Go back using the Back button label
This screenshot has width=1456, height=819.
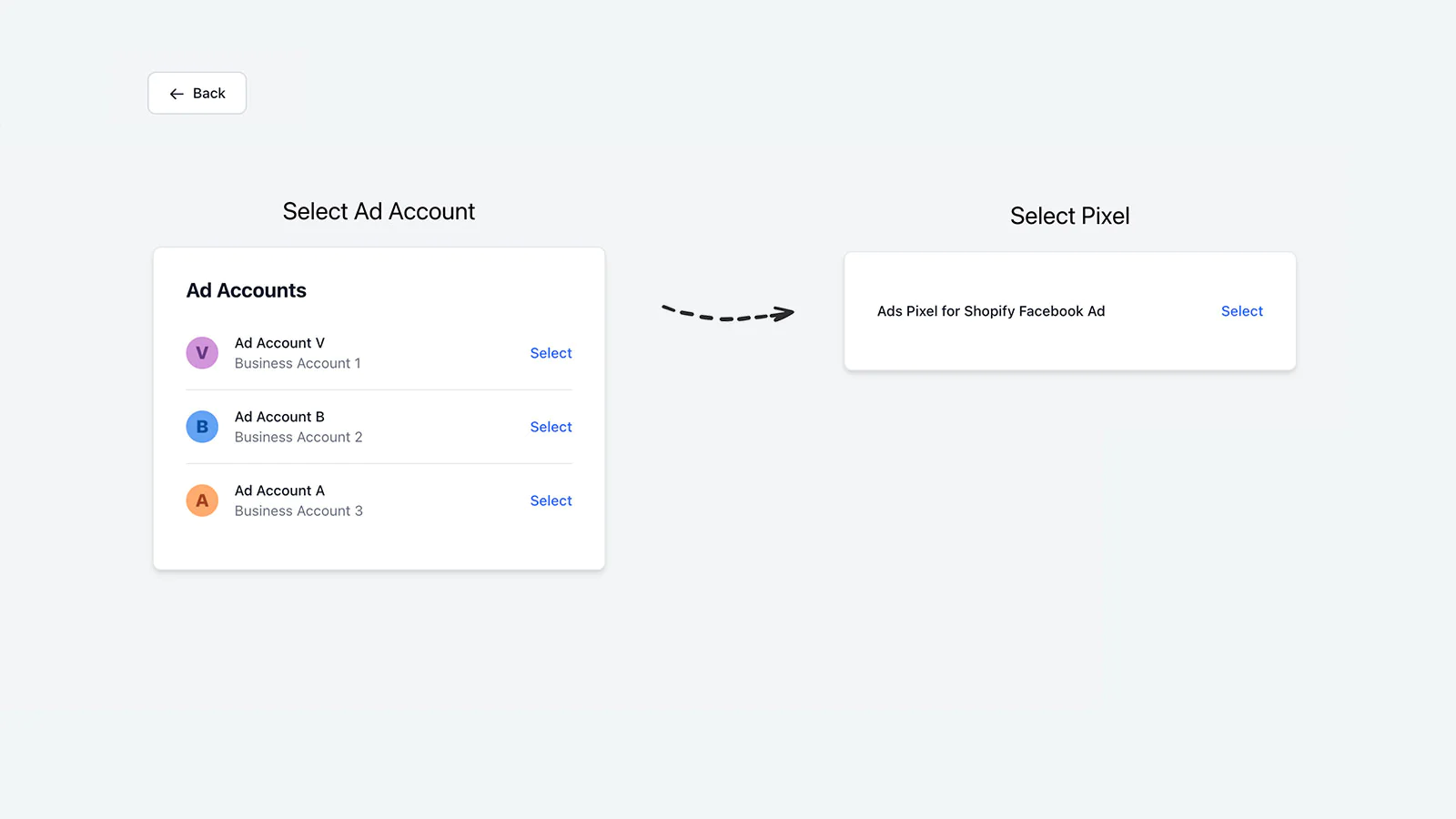[x=208, y=94]
